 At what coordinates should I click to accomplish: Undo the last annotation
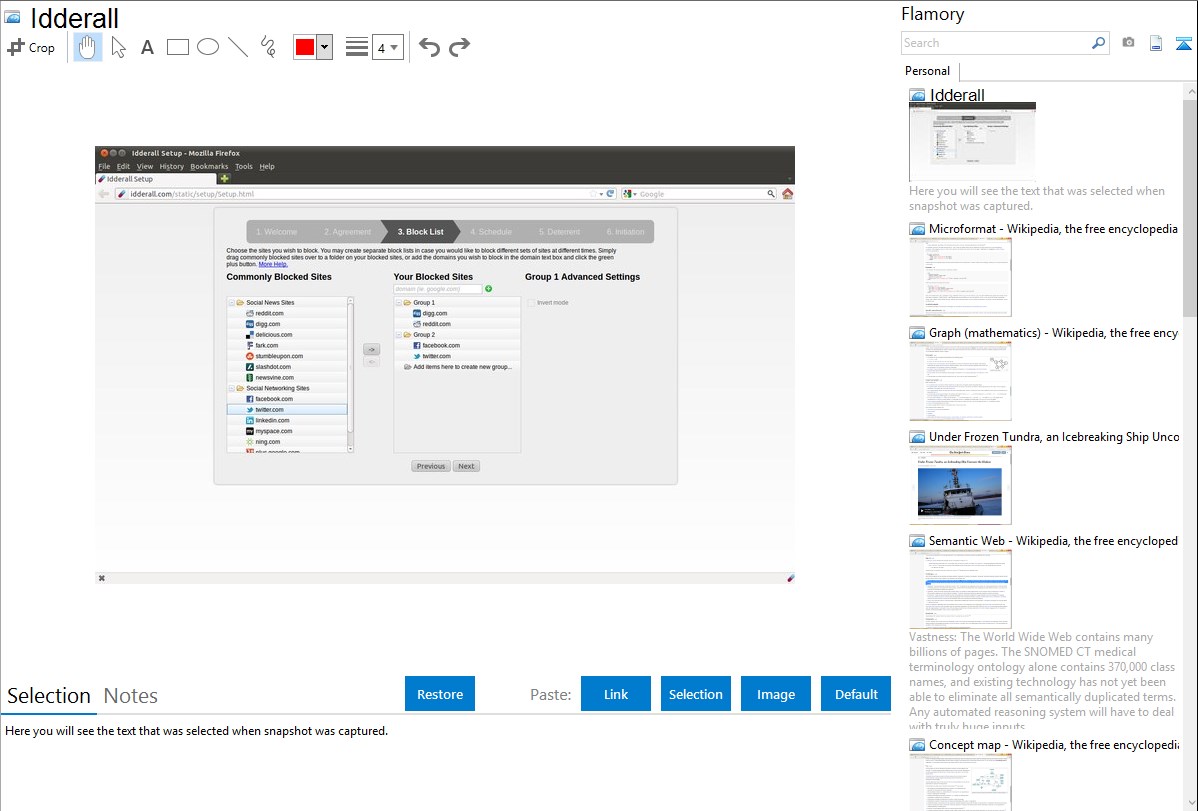429,47
